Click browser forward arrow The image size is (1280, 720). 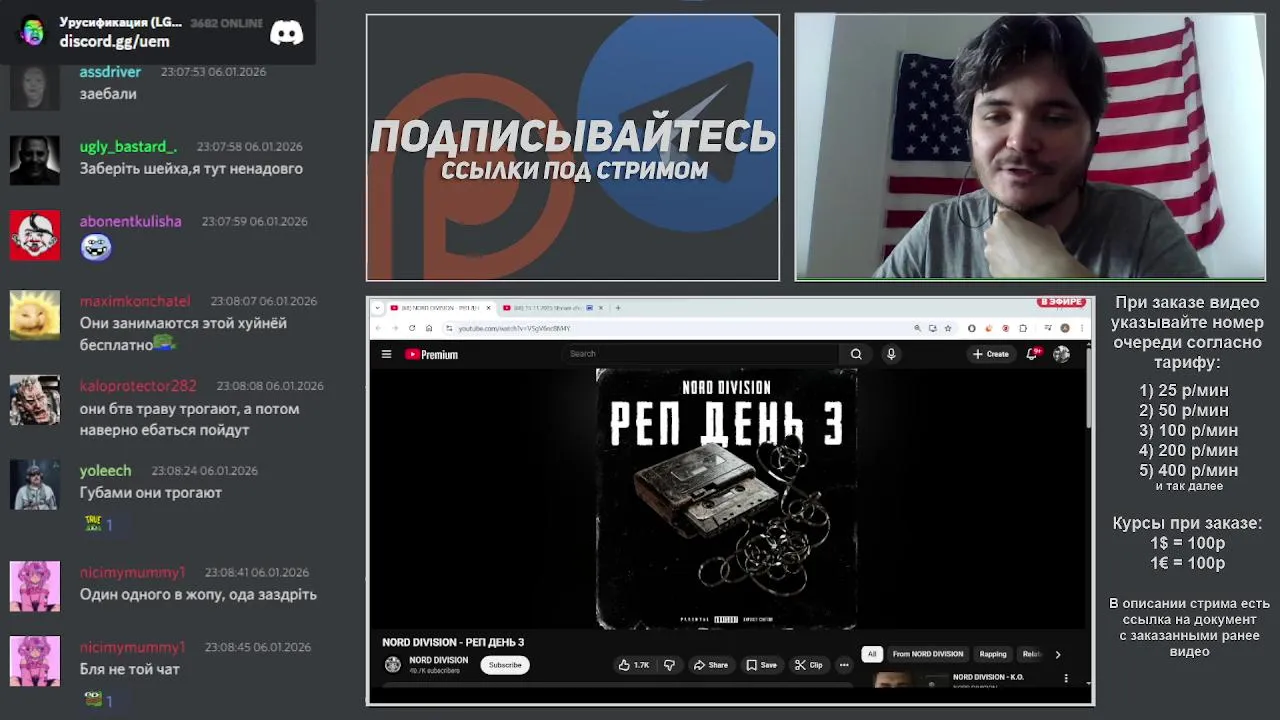point(395,328)
